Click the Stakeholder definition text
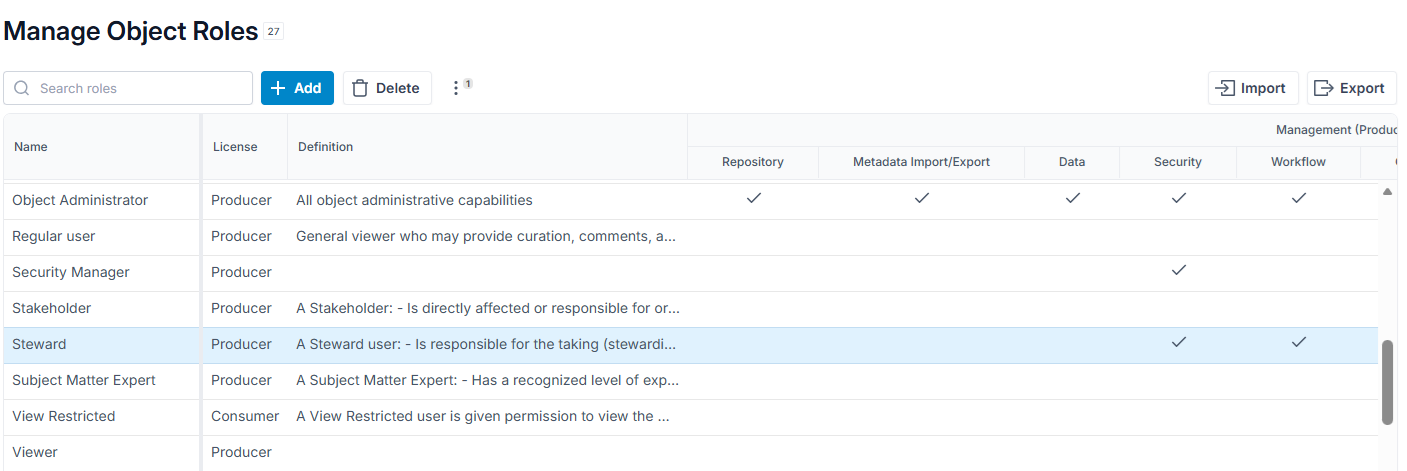This screenshot has height=471, width=1407. tap(488, 308)
